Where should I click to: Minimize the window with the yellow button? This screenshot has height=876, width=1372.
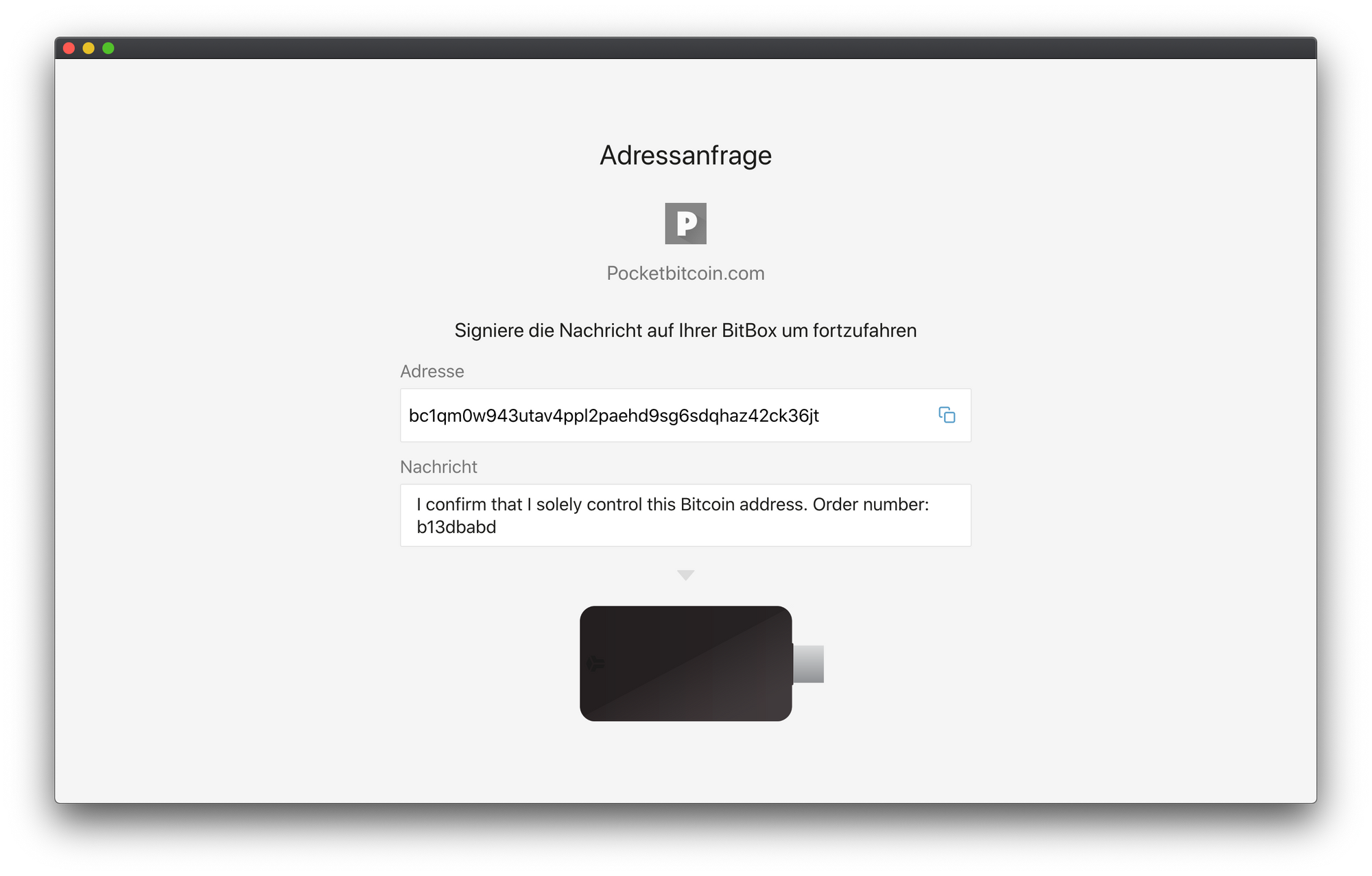coord(88,48)
